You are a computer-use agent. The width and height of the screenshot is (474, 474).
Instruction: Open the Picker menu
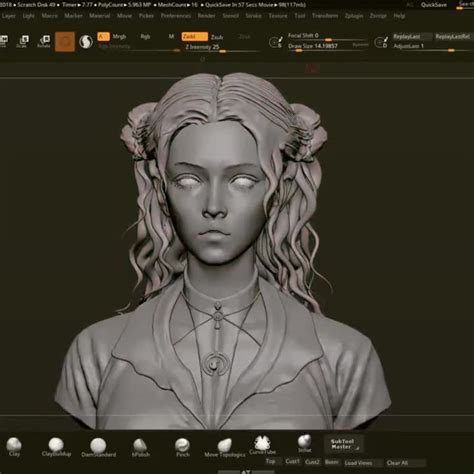coord(146,16)
